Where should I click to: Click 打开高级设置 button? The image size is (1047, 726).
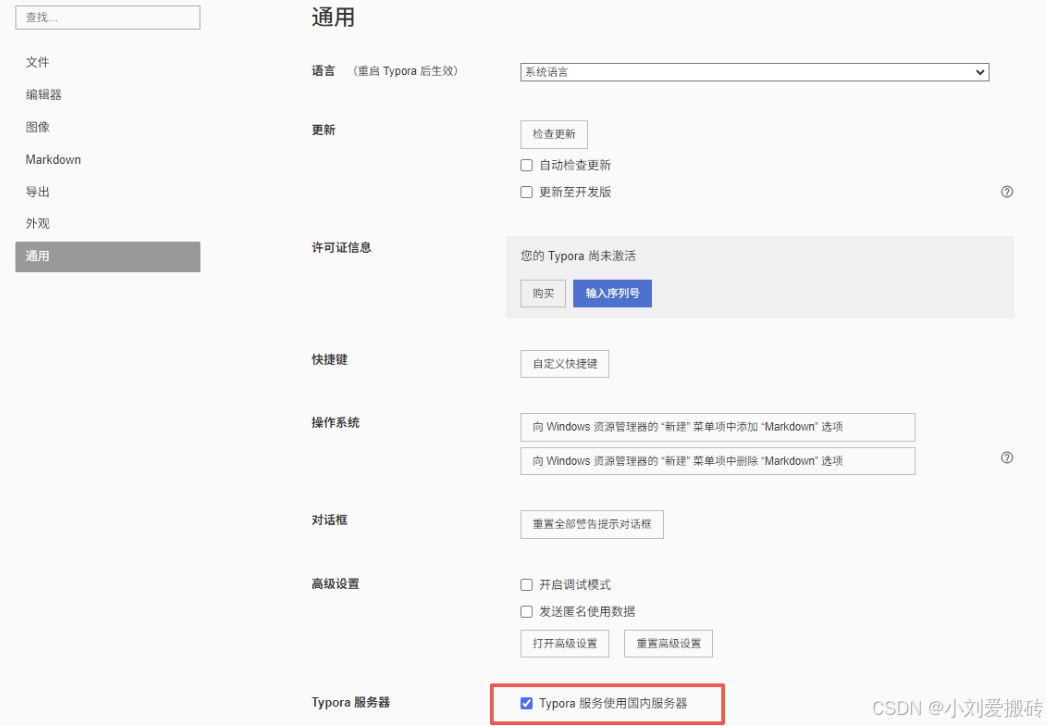pos(564,644)
